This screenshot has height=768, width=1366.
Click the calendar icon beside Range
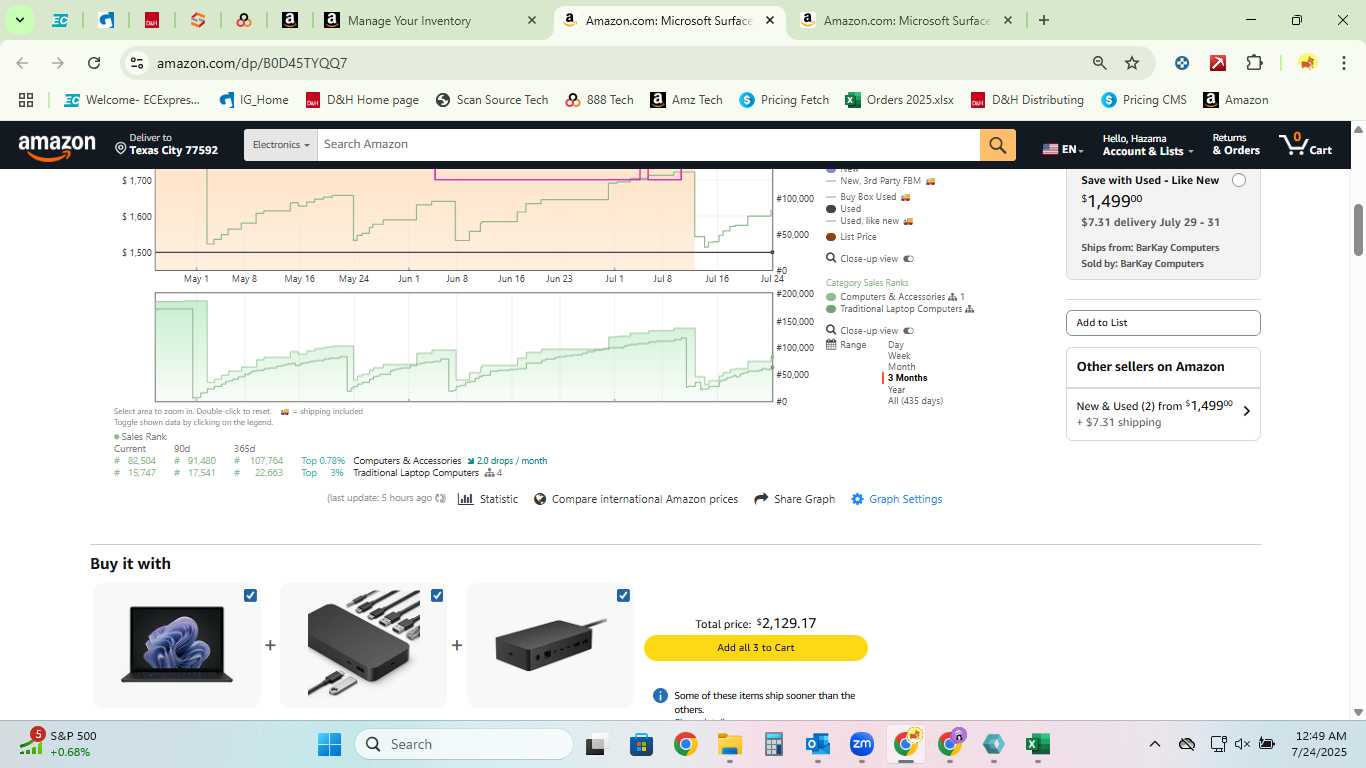(831, 345)
